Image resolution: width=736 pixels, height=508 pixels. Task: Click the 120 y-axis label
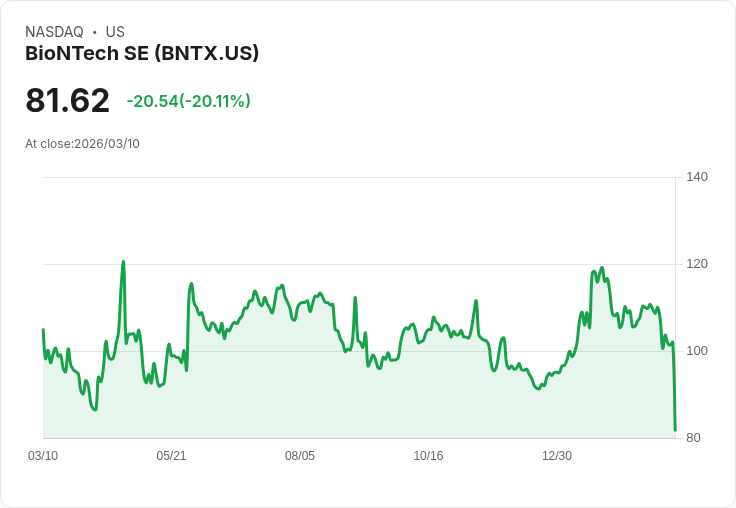[x=697, y=264]
